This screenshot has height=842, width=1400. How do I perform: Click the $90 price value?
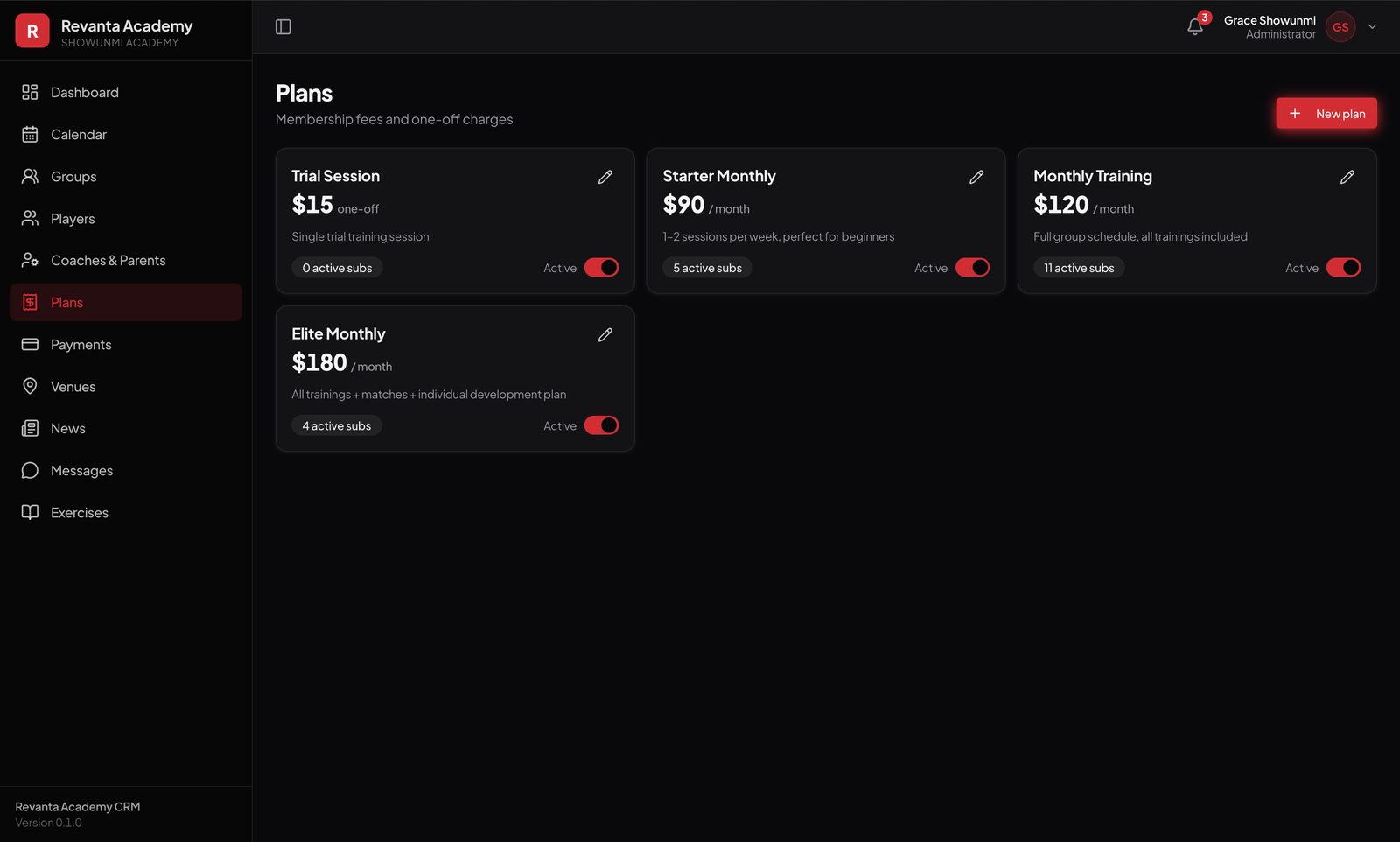pyautogui.click(x=683, y=205)
